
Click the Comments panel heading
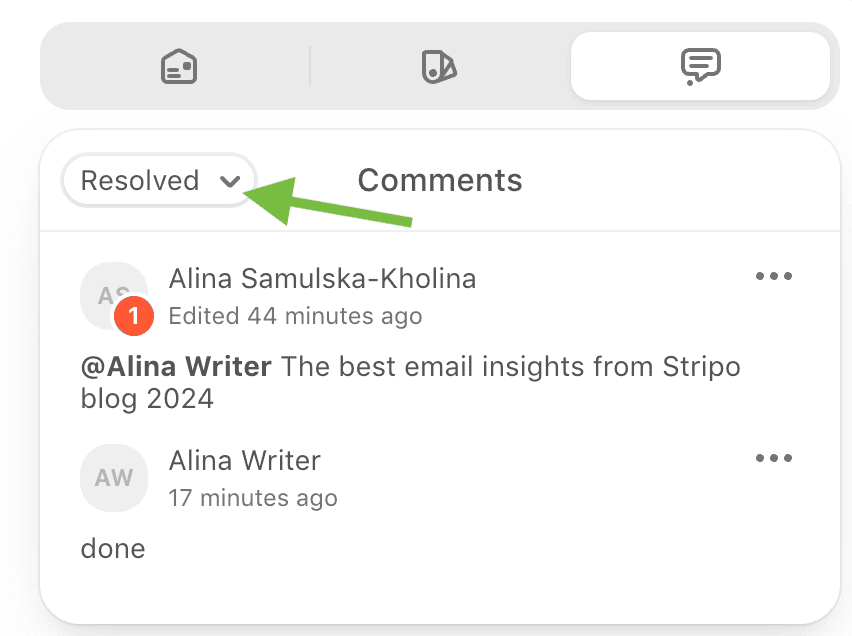pyautogui.click(x=439, y=180)
